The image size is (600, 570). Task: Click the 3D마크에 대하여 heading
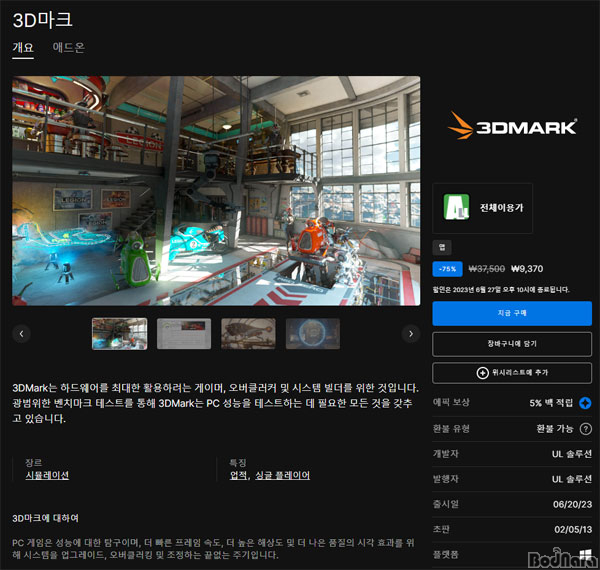[x=45, y=518]
